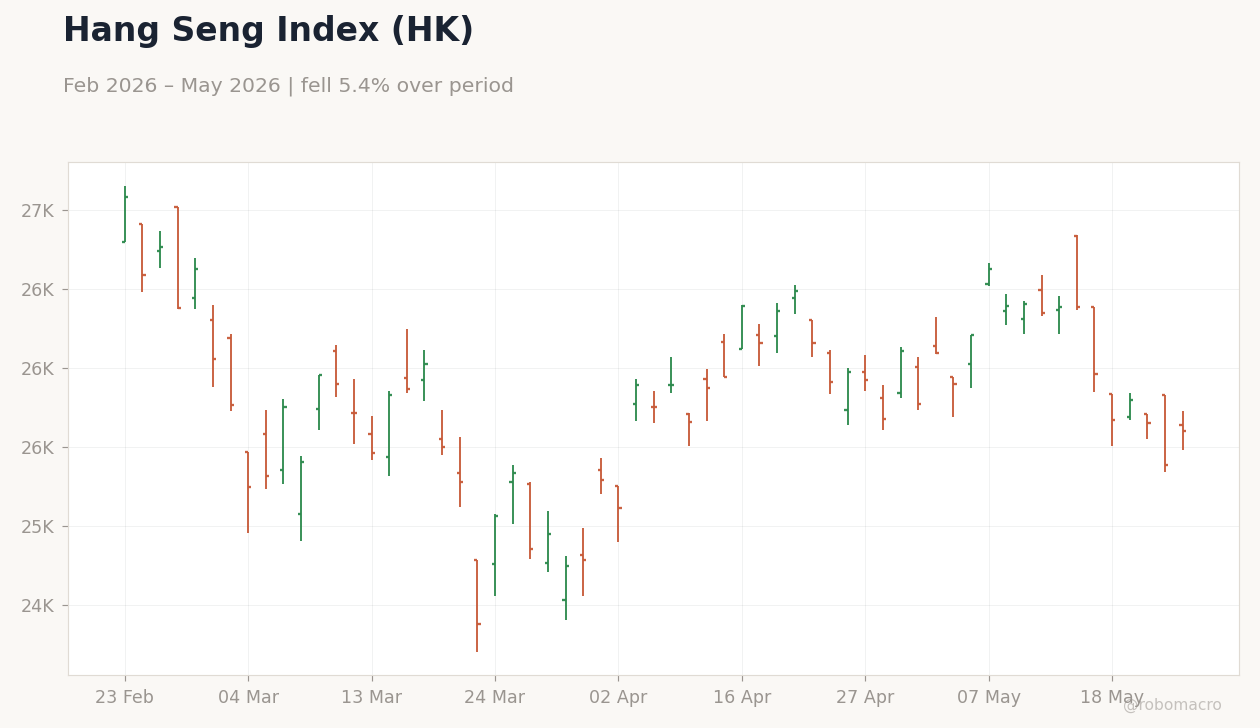Click the 02 Apr date label
1260x728 pixels.
pyautogui.click(x=618, y=698)
